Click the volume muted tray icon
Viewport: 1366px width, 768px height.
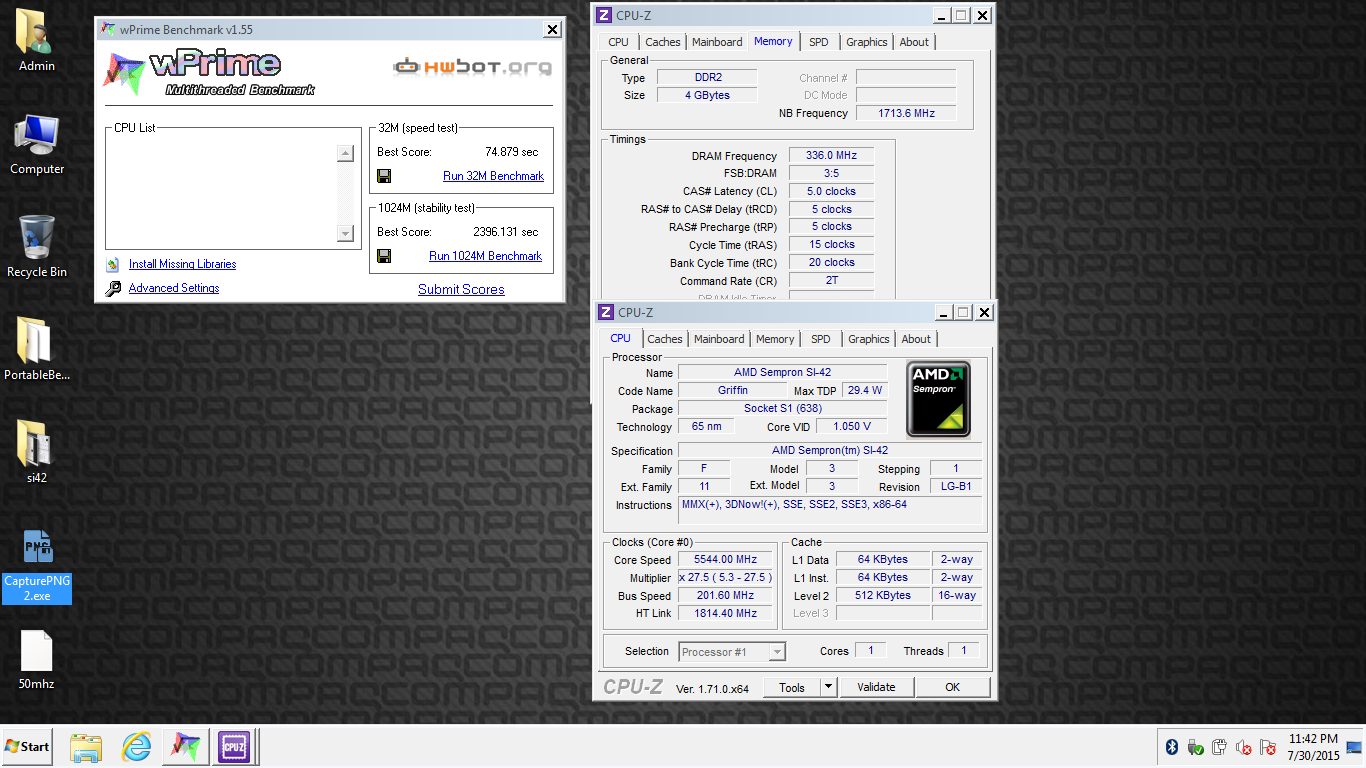pyautogui.click(x=1244, y=747)
